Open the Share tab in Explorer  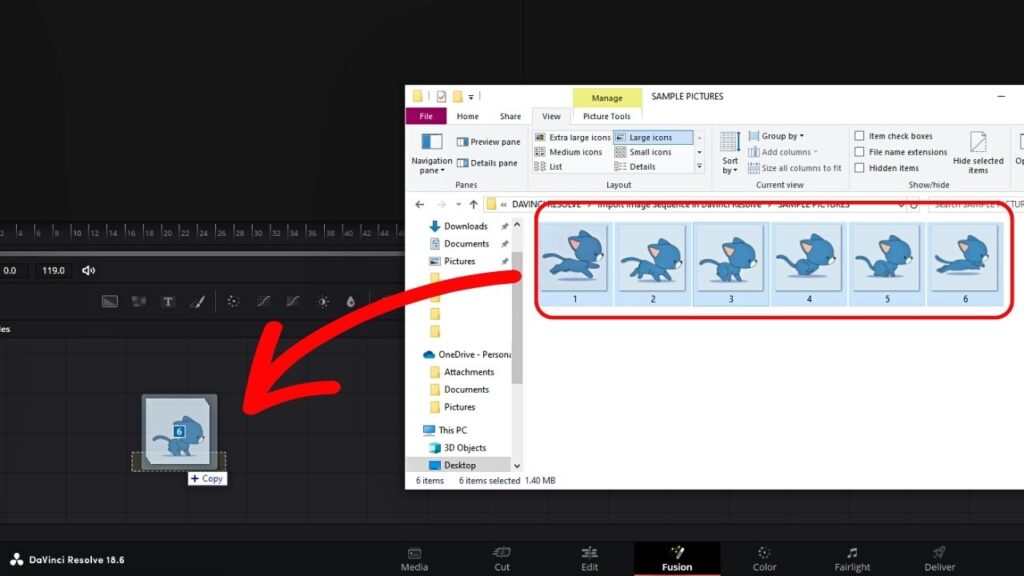tap(510, 116)
